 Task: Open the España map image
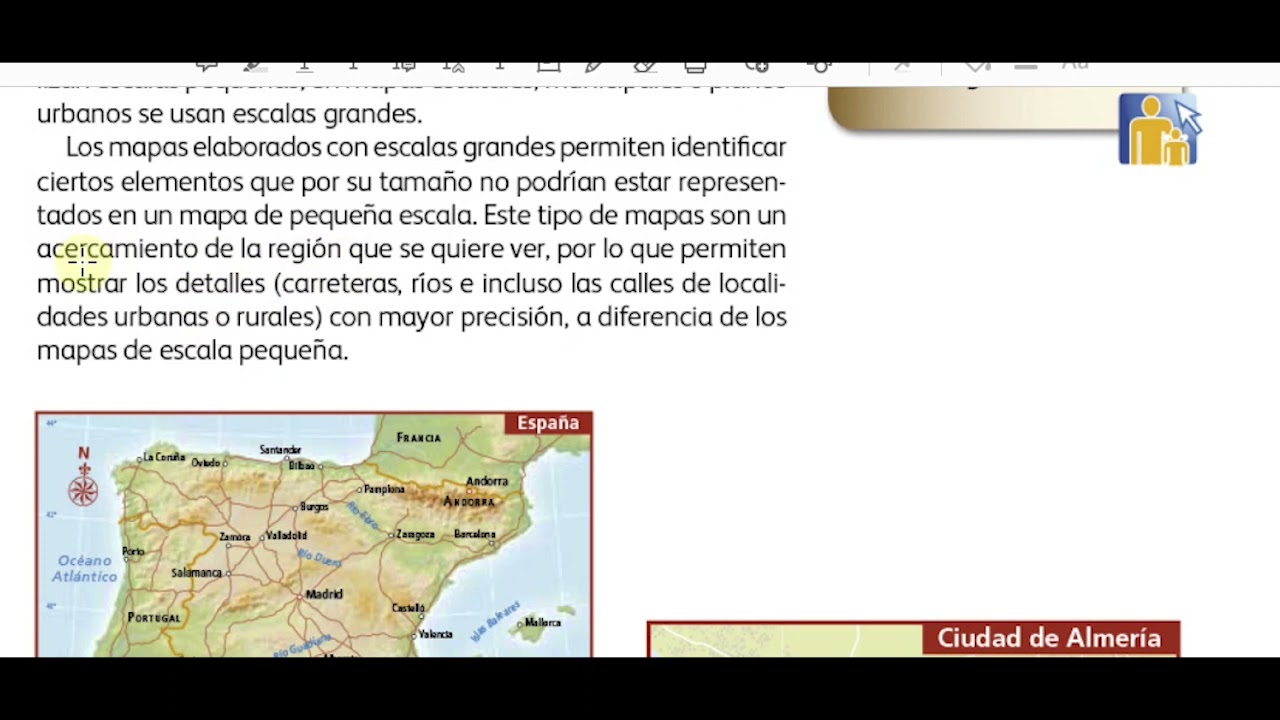tap(314, 534)
